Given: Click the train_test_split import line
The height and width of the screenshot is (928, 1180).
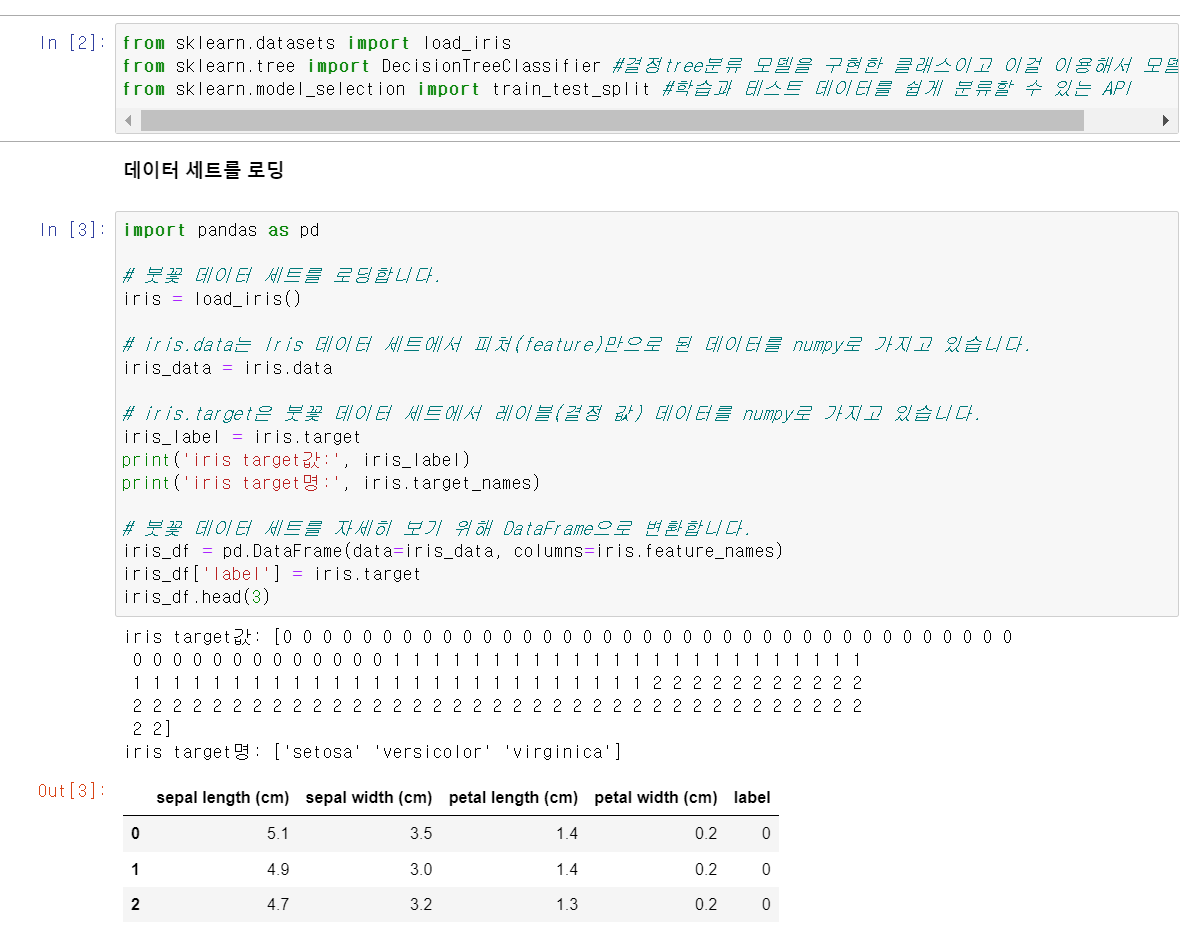Looking at the screenshot, I should coord(628,89).
